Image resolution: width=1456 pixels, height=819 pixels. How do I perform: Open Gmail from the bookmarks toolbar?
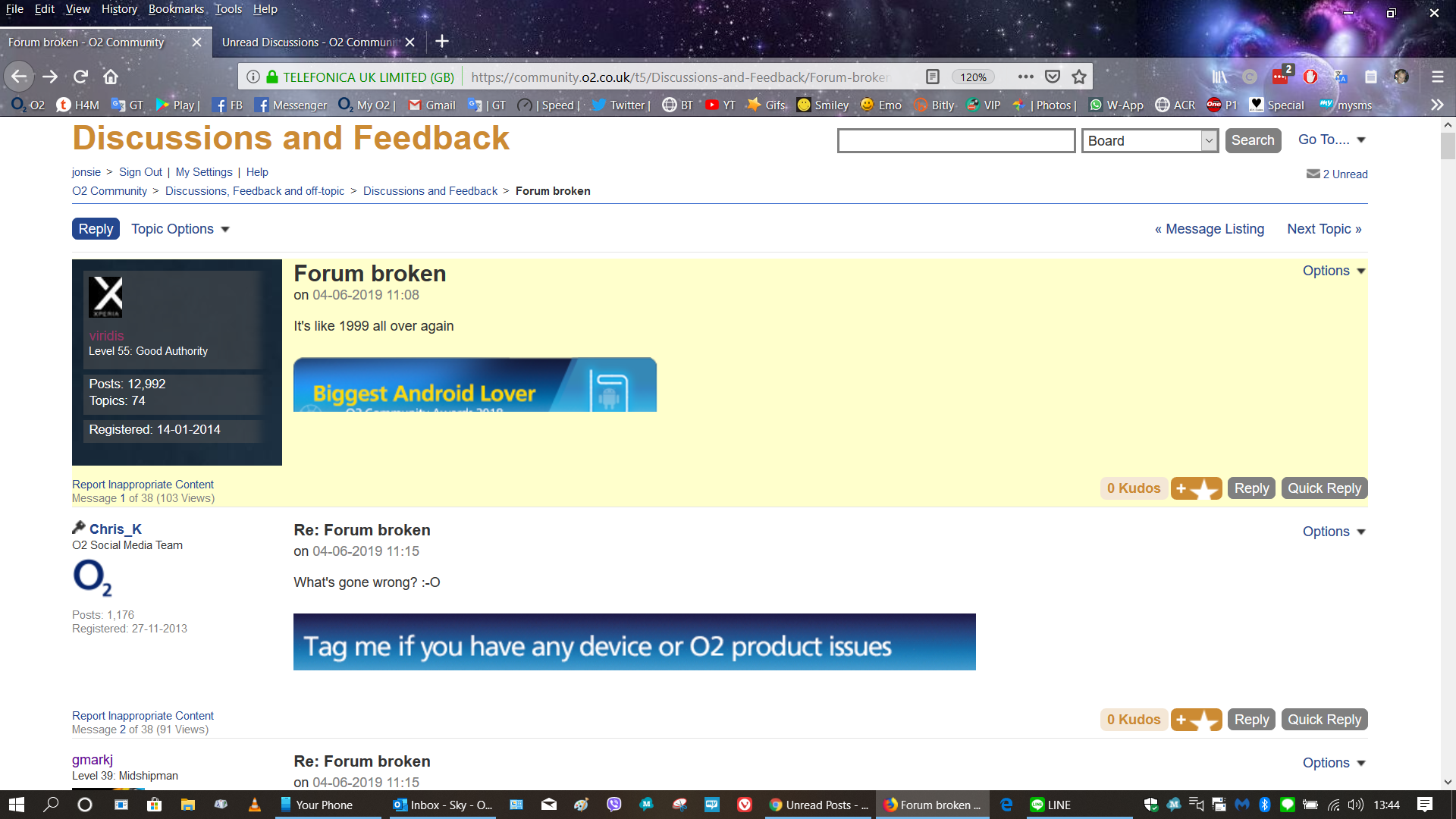(x=430, y=105)
